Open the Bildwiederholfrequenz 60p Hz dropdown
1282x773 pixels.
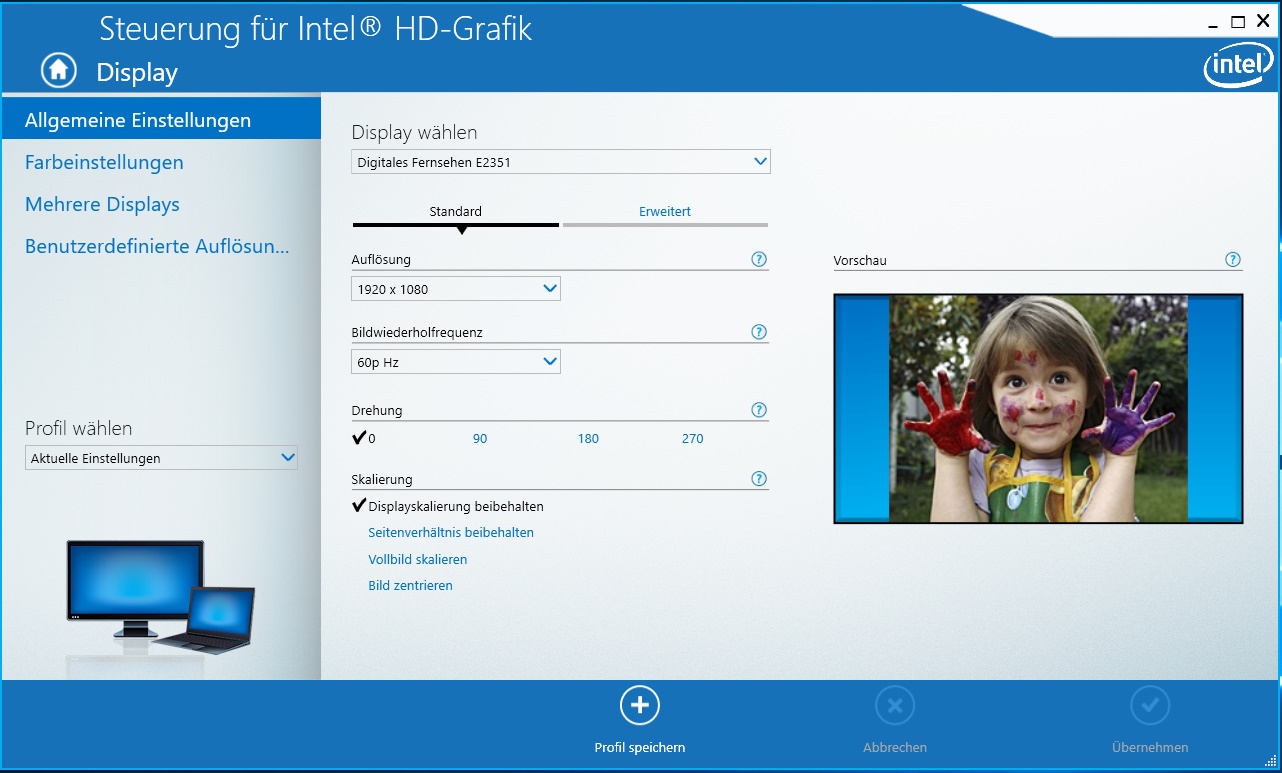click(x=456, y=362)
